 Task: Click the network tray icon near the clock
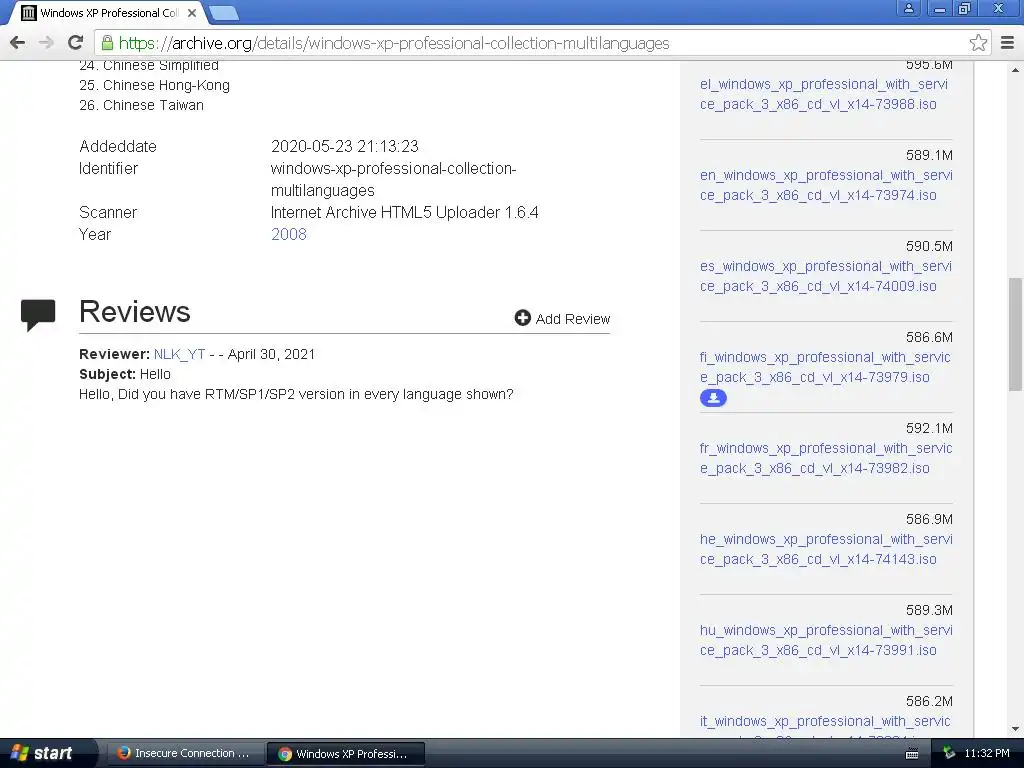pyautogui.click(x=949, y=753)
